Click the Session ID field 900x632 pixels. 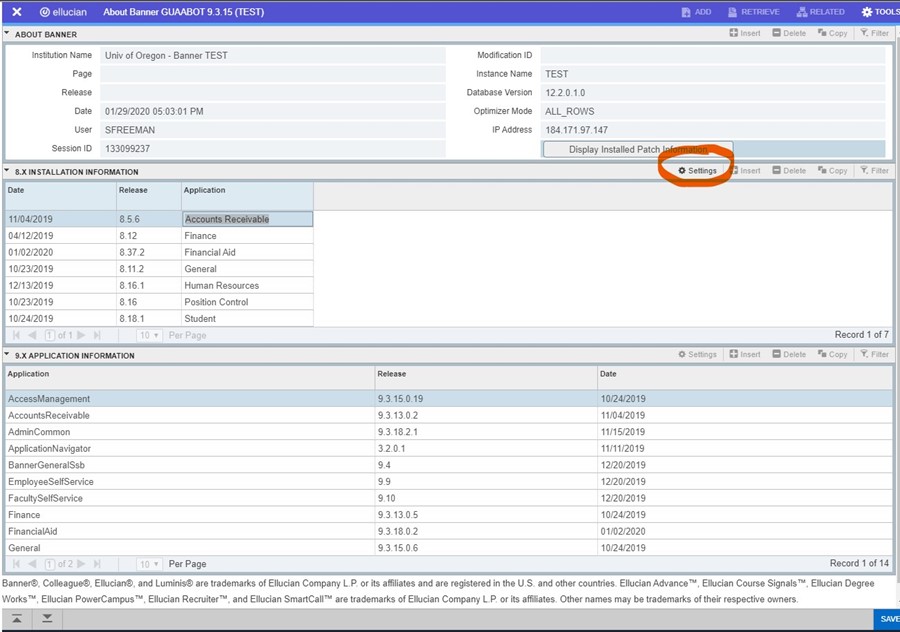[x=273, y=149]
